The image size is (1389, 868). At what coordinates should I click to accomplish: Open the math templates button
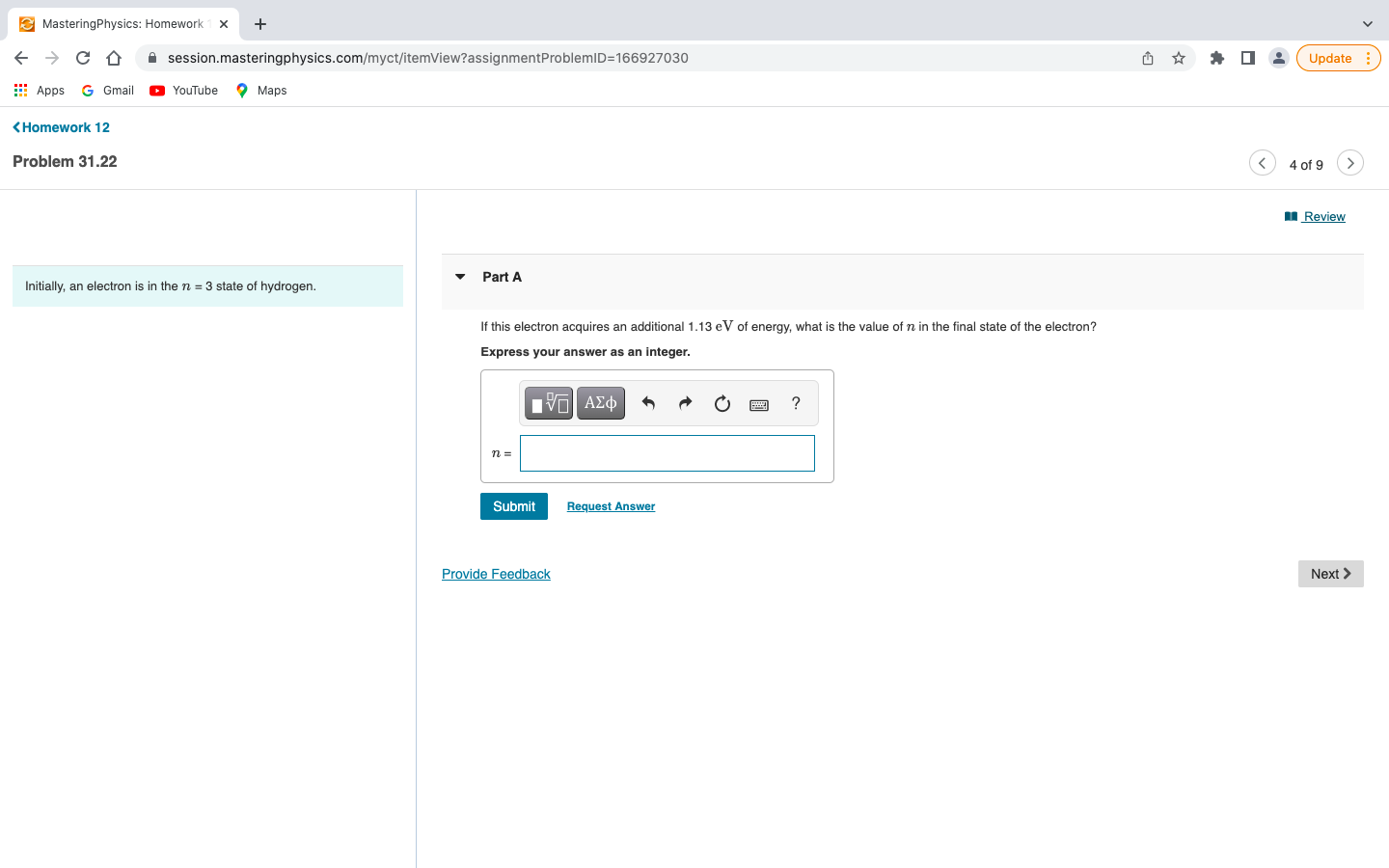[x=548, y=403]
